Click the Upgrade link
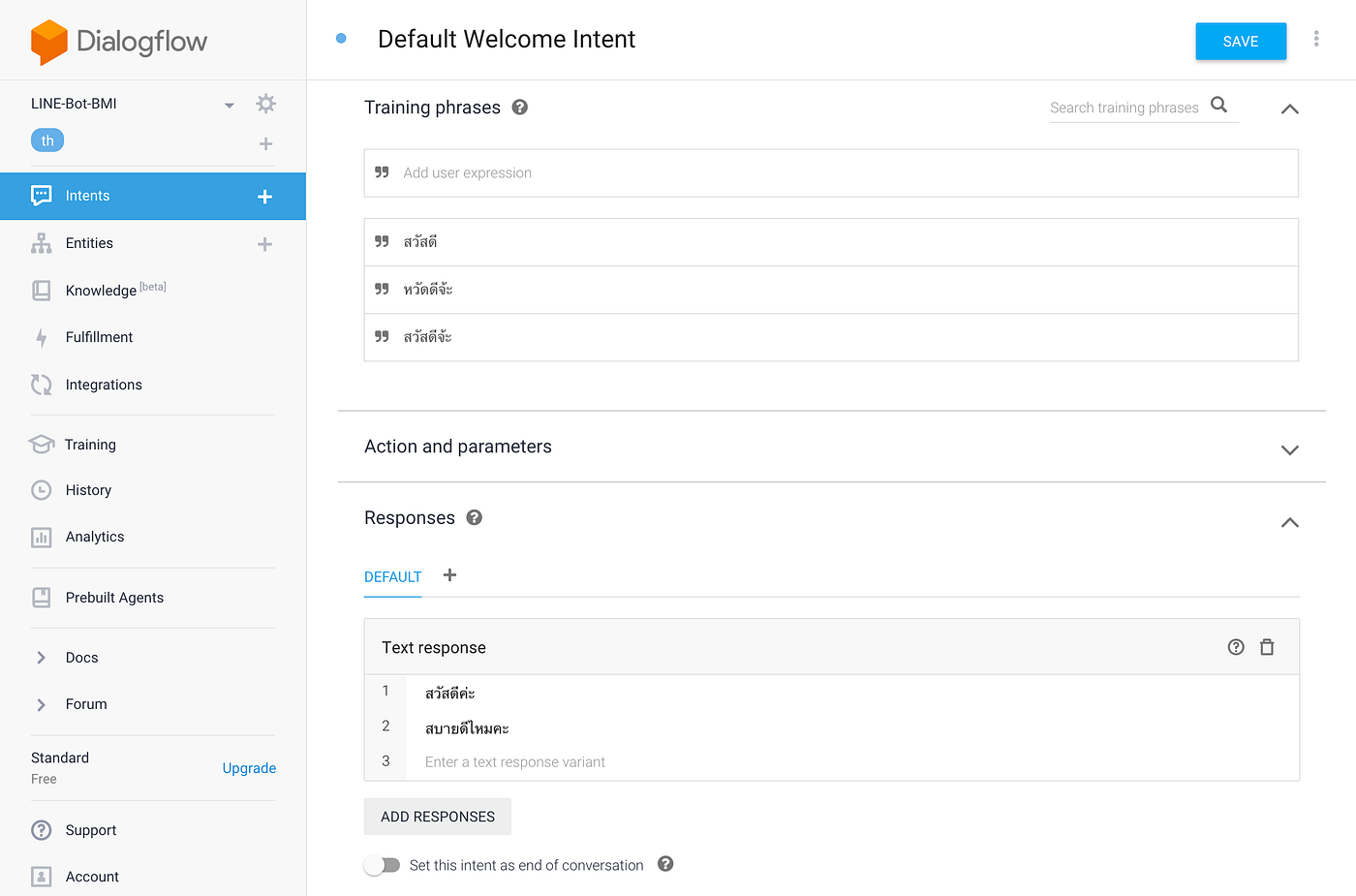 [x=249, y=768]
